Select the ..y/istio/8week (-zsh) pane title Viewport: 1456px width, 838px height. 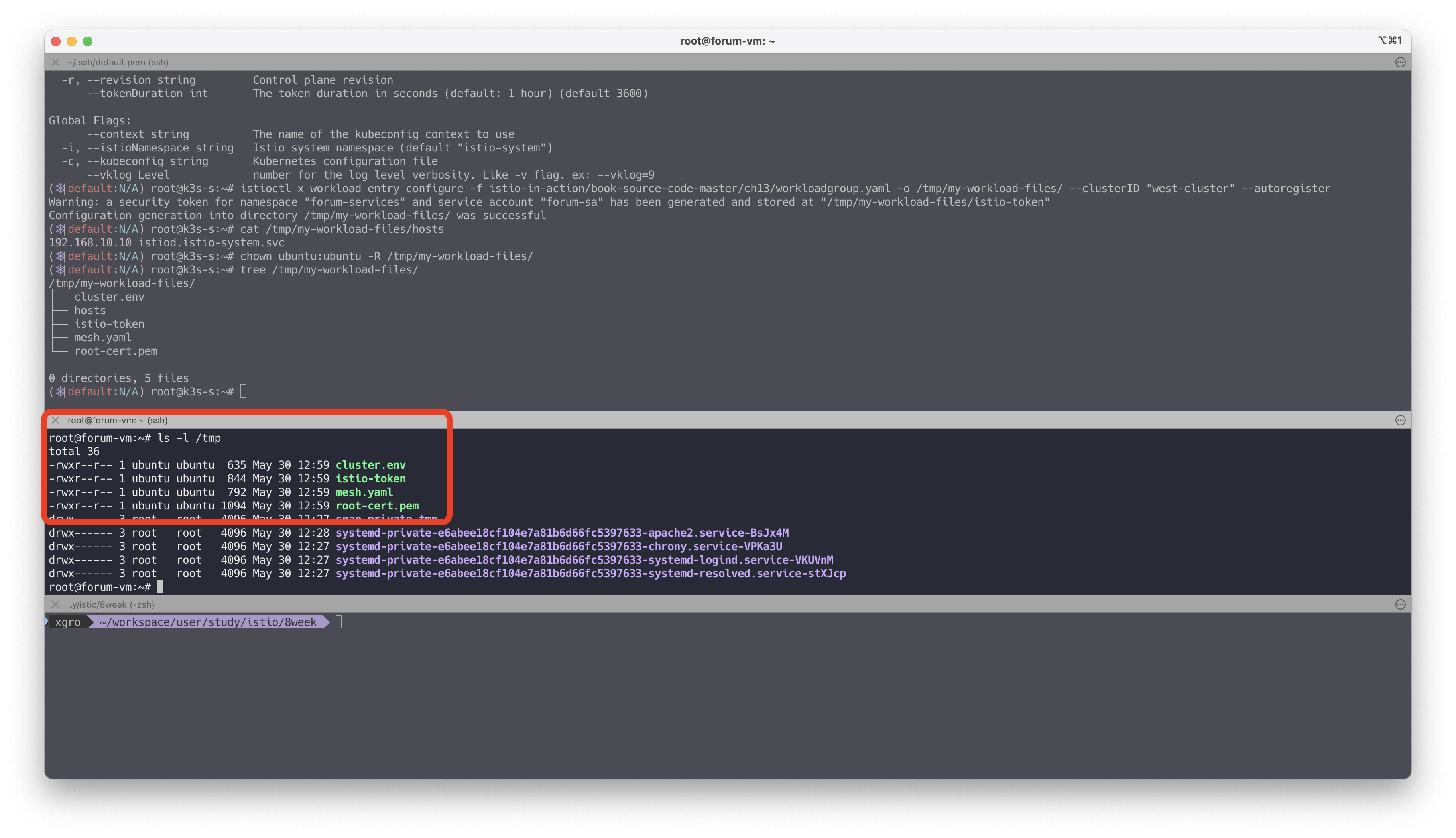point(110,604)
